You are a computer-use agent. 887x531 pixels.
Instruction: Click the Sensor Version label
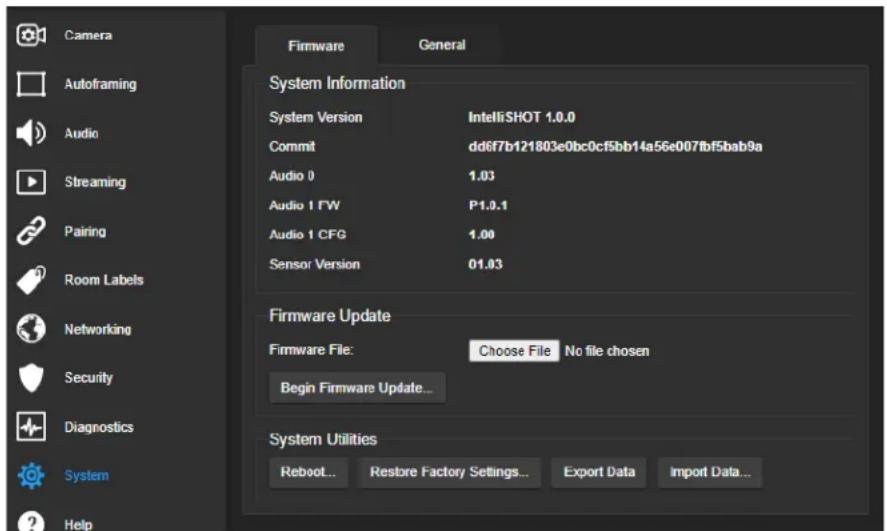tap(315, 264)
